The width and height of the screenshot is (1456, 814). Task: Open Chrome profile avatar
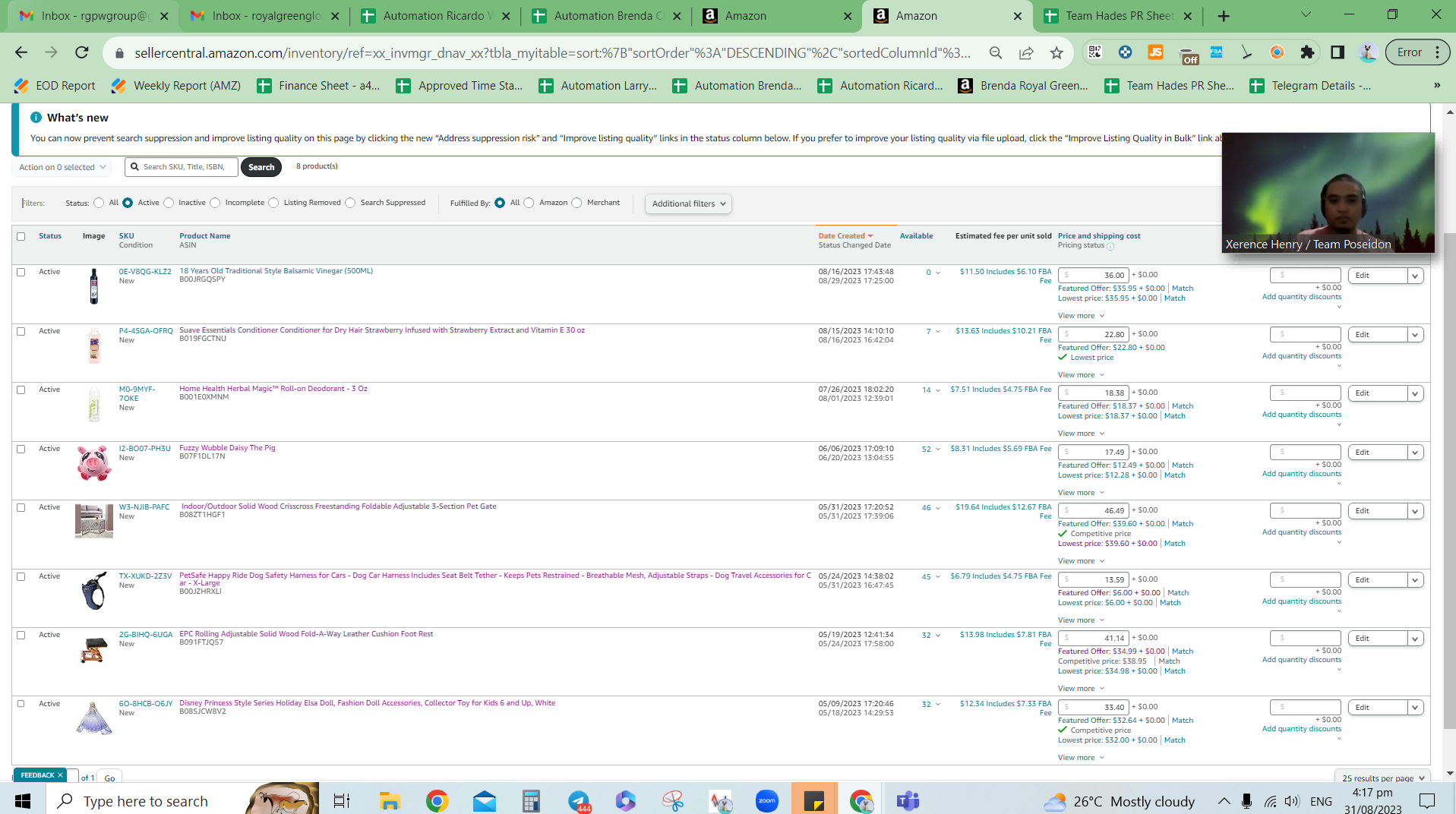coord(1368,52)
